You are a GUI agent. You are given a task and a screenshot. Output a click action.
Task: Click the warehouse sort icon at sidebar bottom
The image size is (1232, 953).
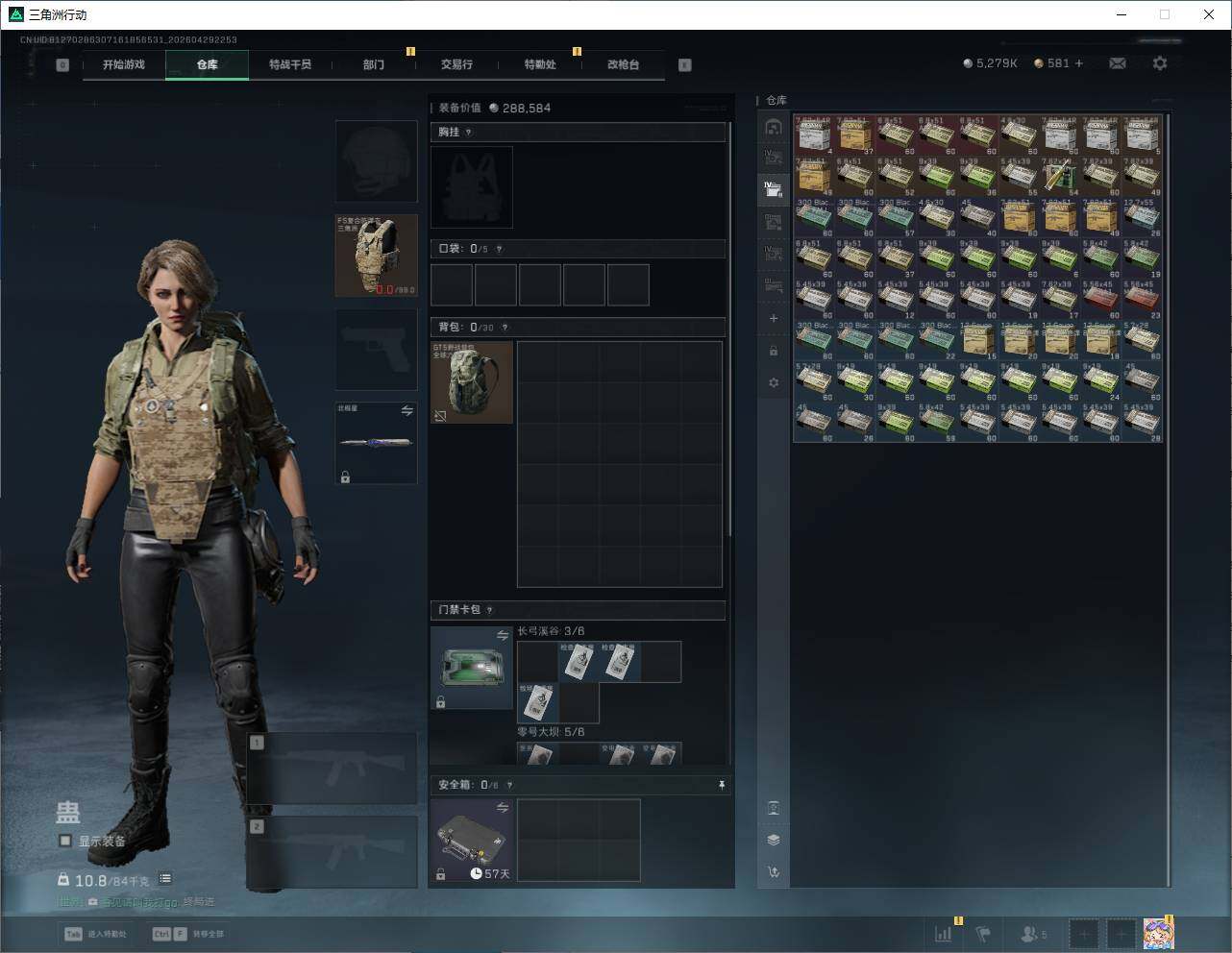[774, 872]
